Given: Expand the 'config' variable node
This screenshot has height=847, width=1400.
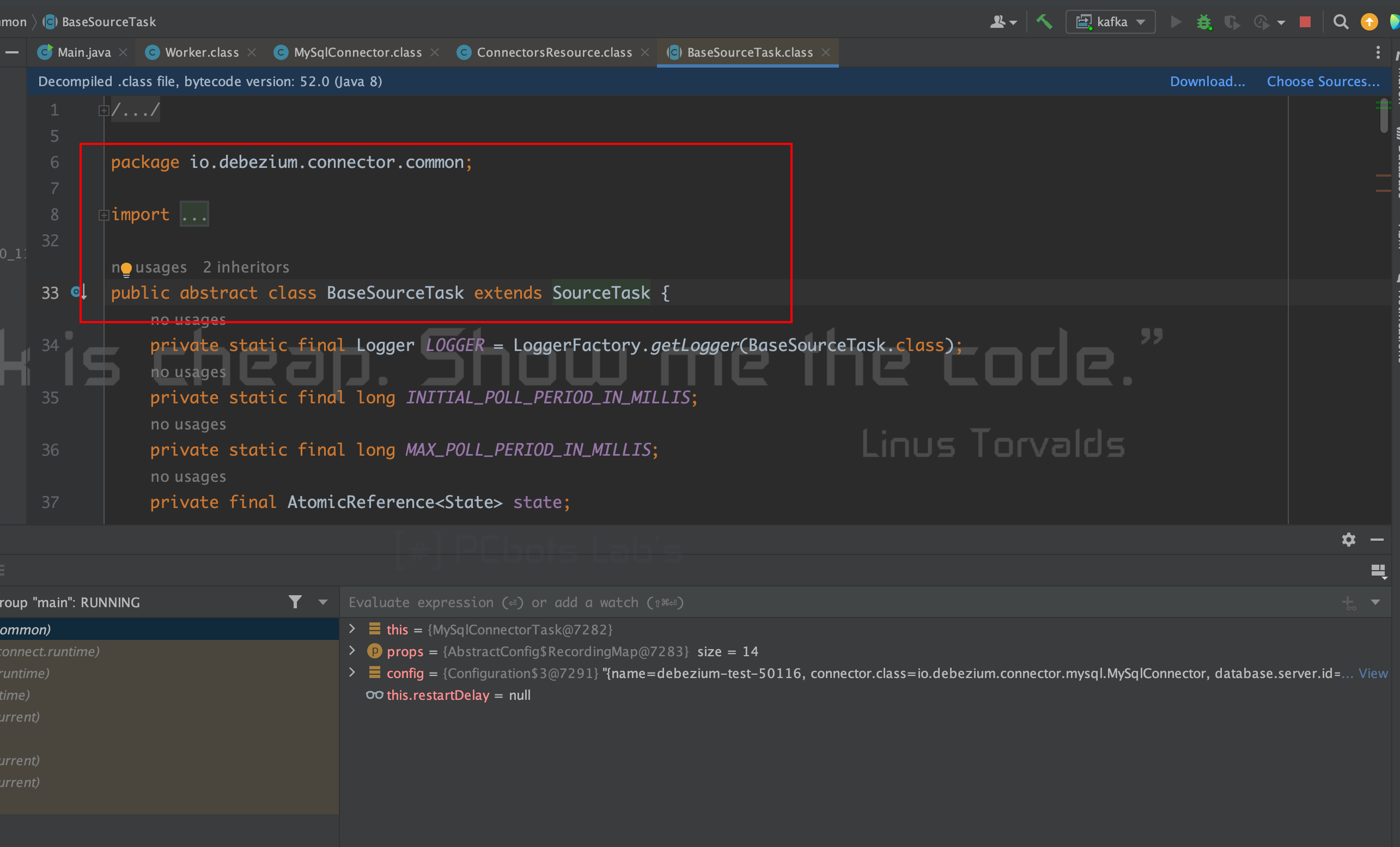Looking at the screenshot, I should [x=352, y=672].
